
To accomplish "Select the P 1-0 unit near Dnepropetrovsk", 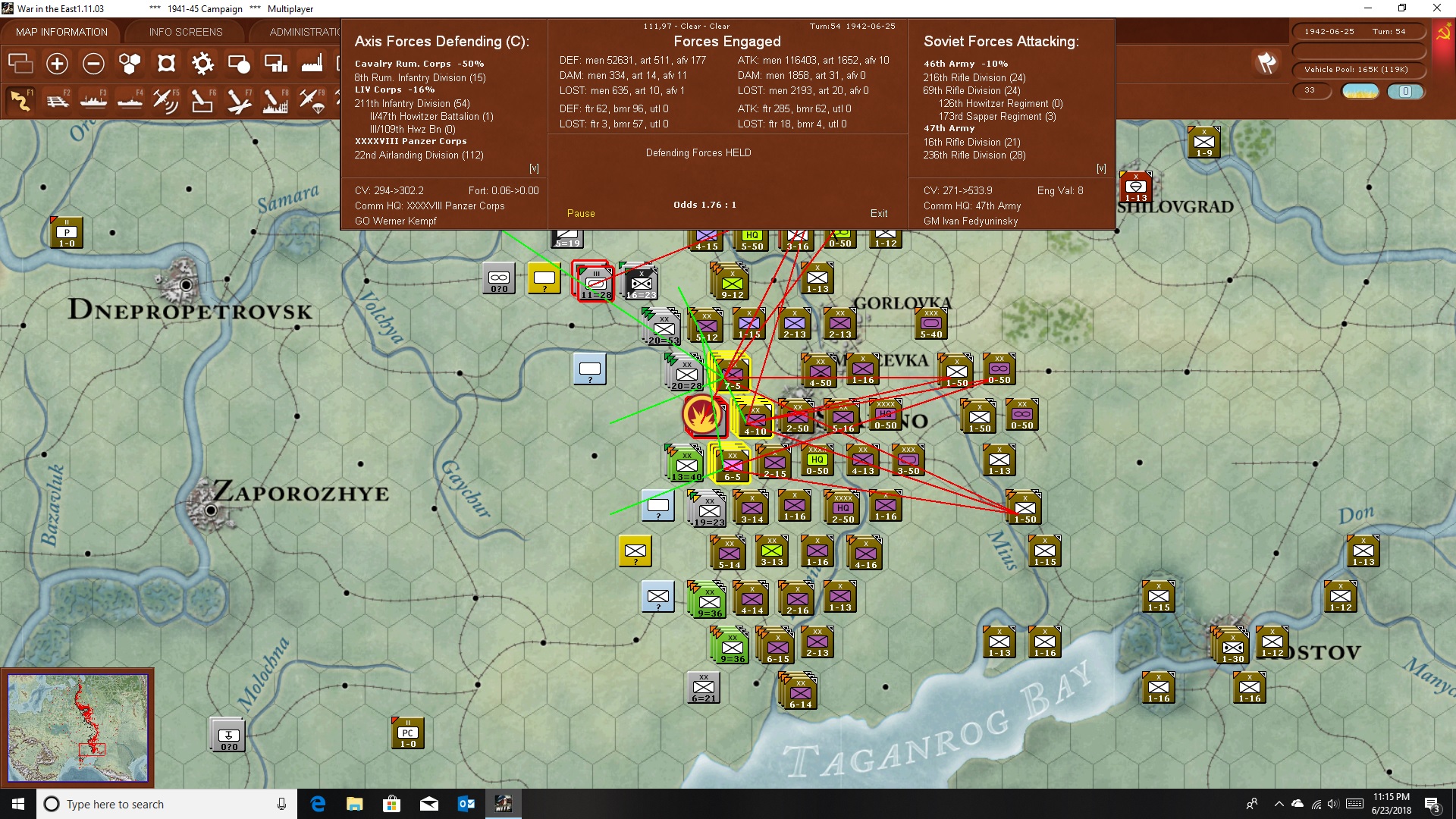I will pyautogui.click(x=67, y=232).
